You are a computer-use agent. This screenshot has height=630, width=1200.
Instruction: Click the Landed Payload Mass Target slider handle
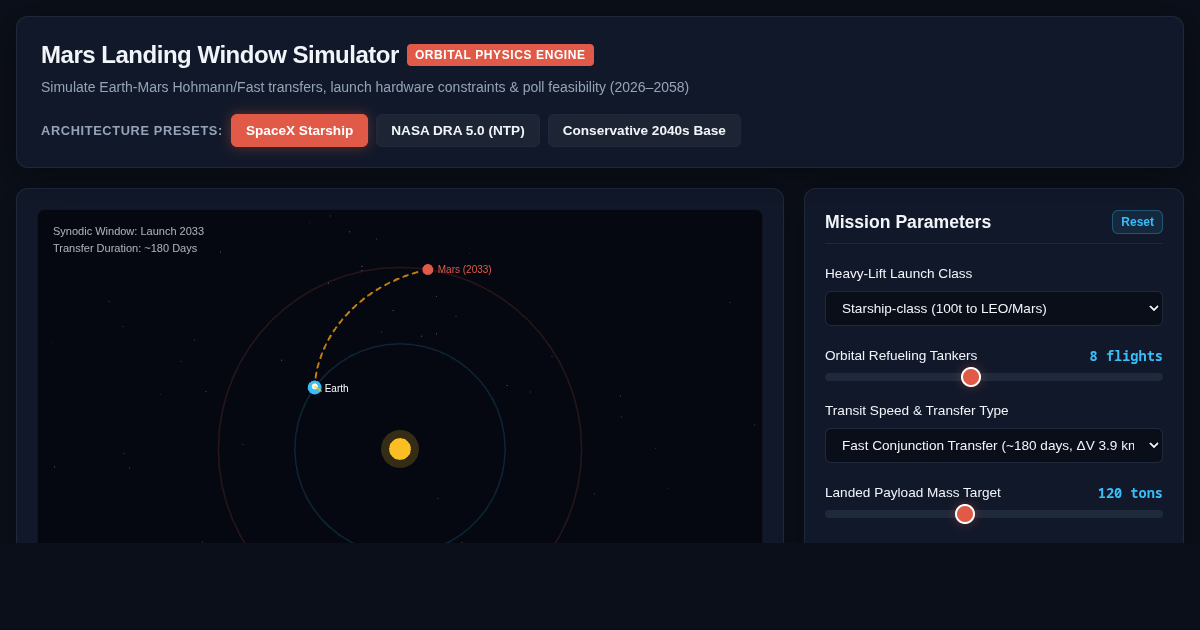point(965,514)
